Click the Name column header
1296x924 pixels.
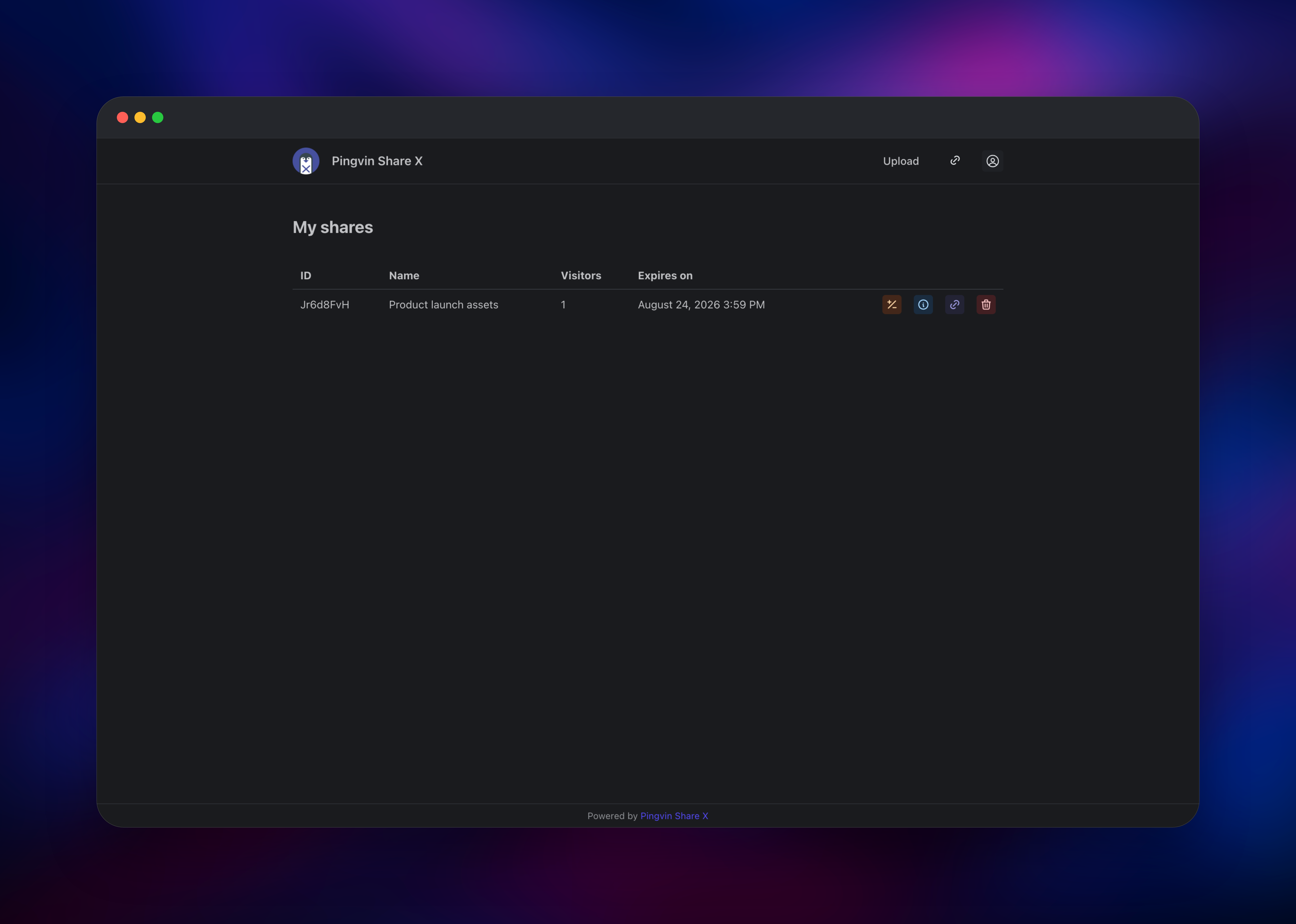(404, 275)
